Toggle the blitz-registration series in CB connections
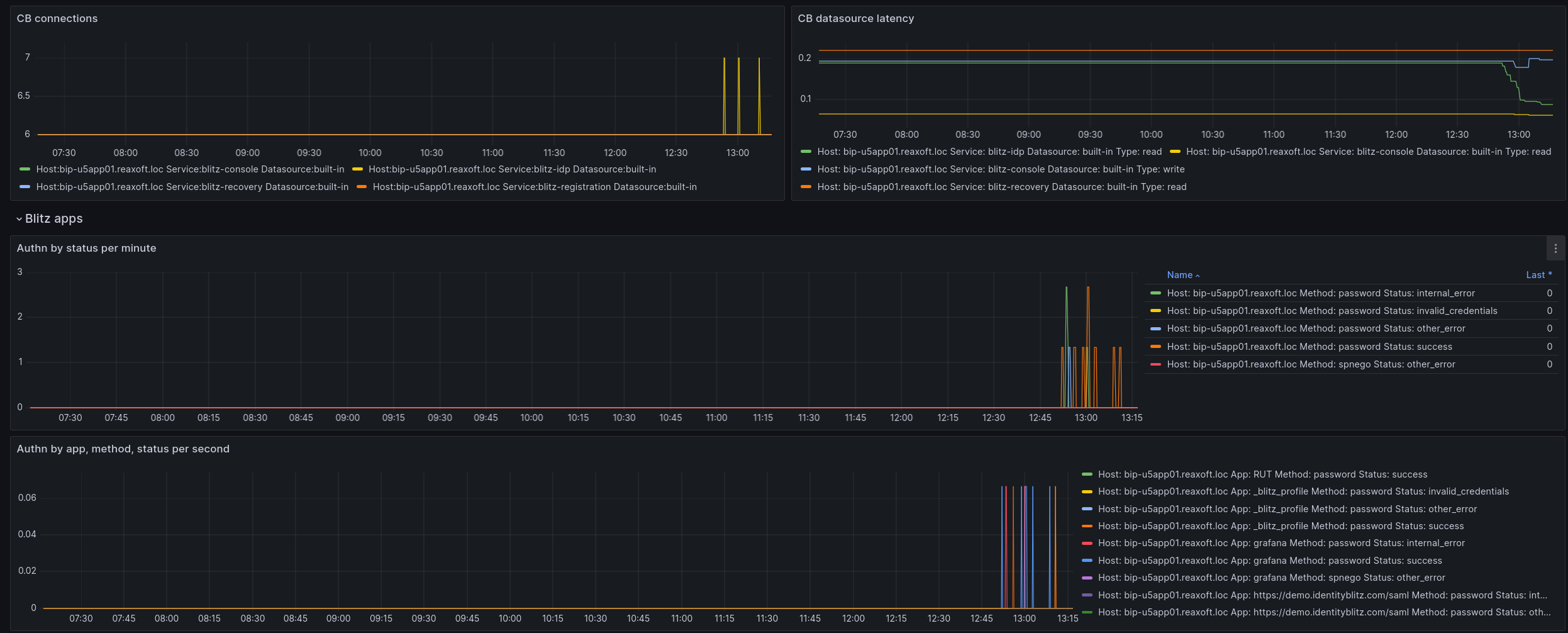 point(534,186)
